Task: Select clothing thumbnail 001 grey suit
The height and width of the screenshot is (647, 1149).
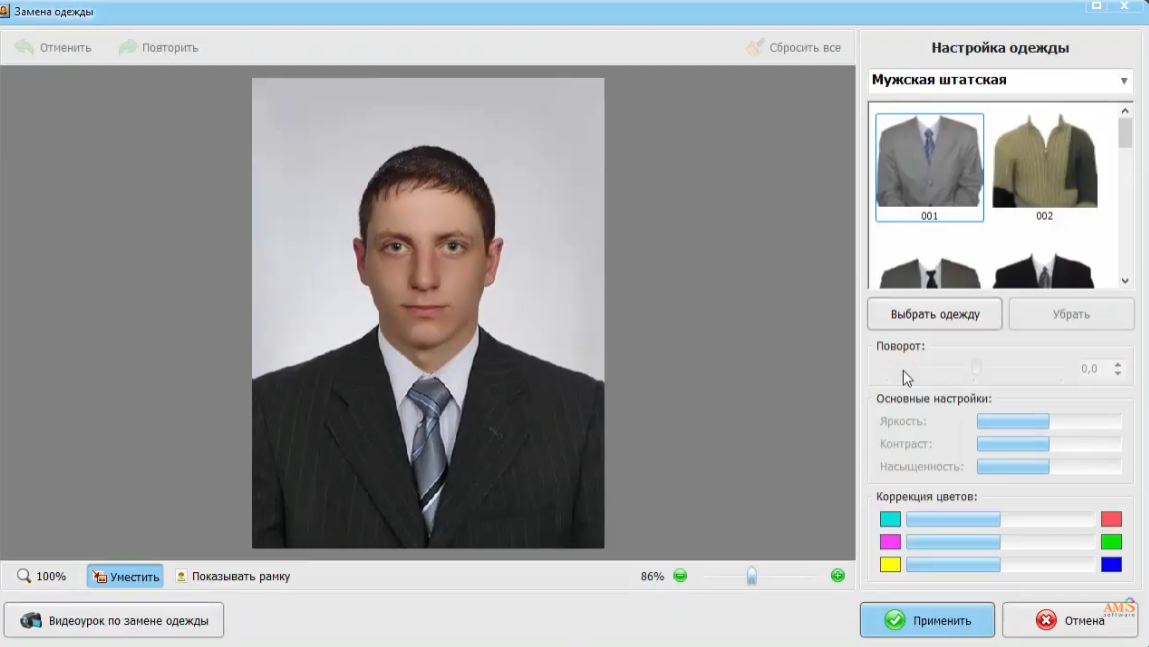Action: click(x=929, y=168)
